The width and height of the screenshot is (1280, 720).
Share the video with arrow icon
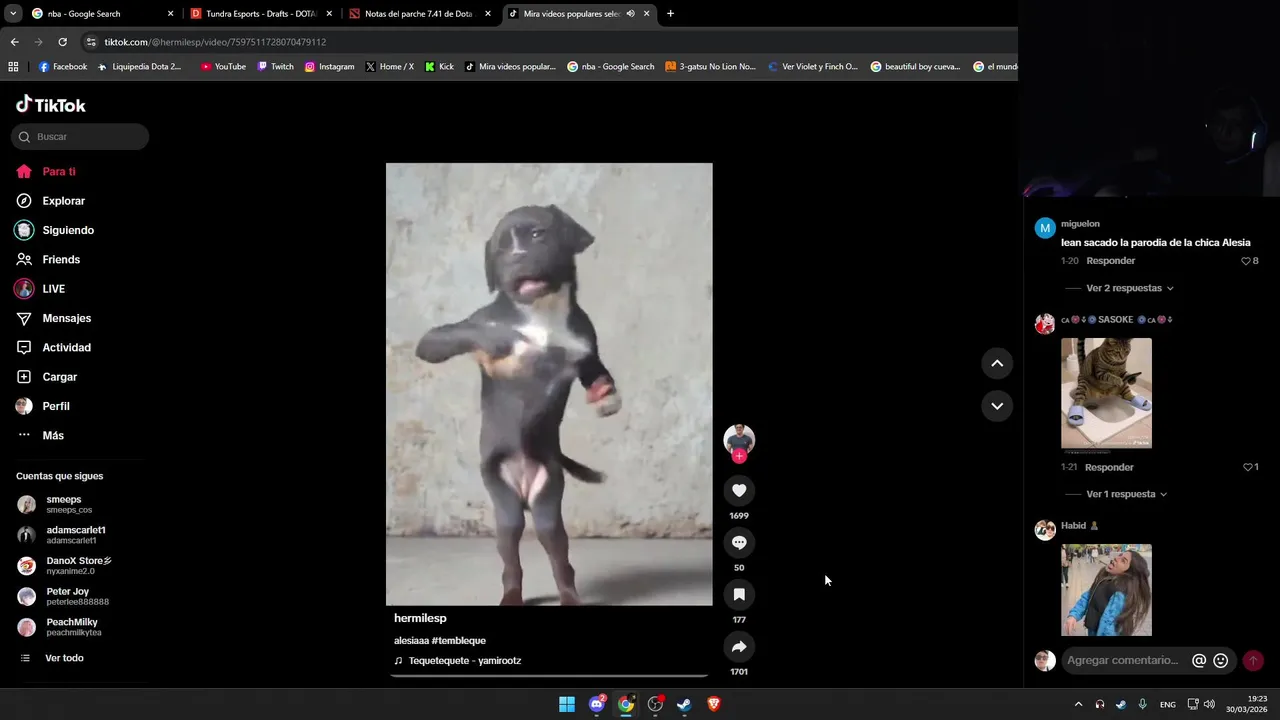pos(739,646)
